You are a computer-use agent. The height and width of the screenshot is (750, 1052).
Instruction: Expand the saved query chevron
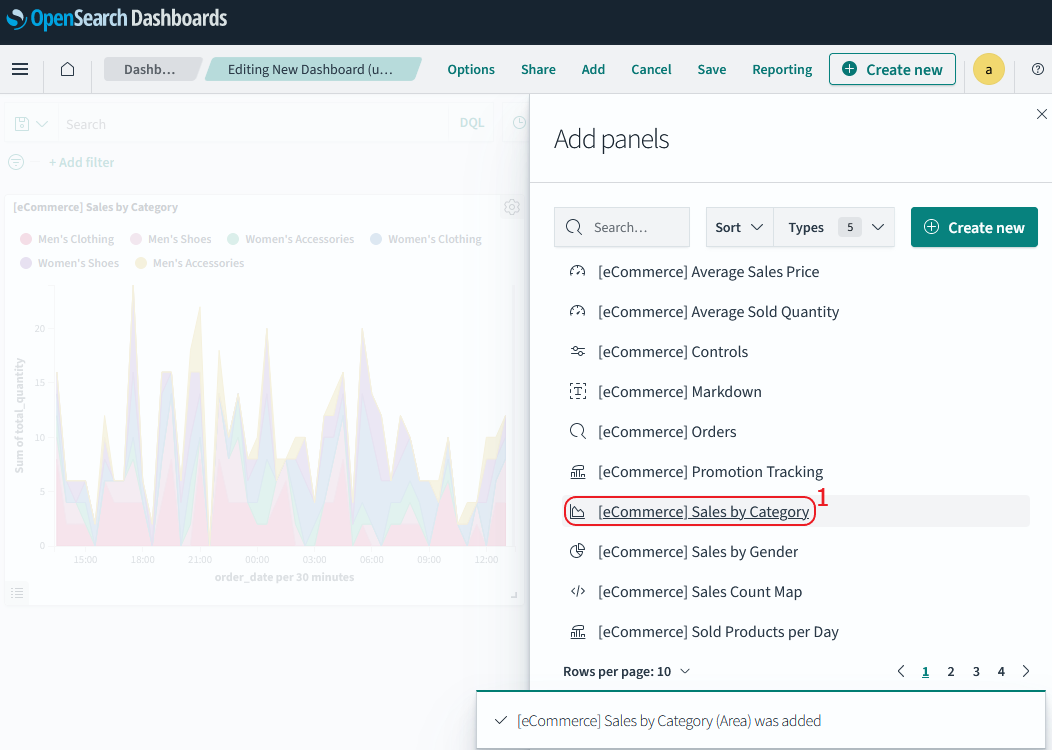[x=42, y=124]
